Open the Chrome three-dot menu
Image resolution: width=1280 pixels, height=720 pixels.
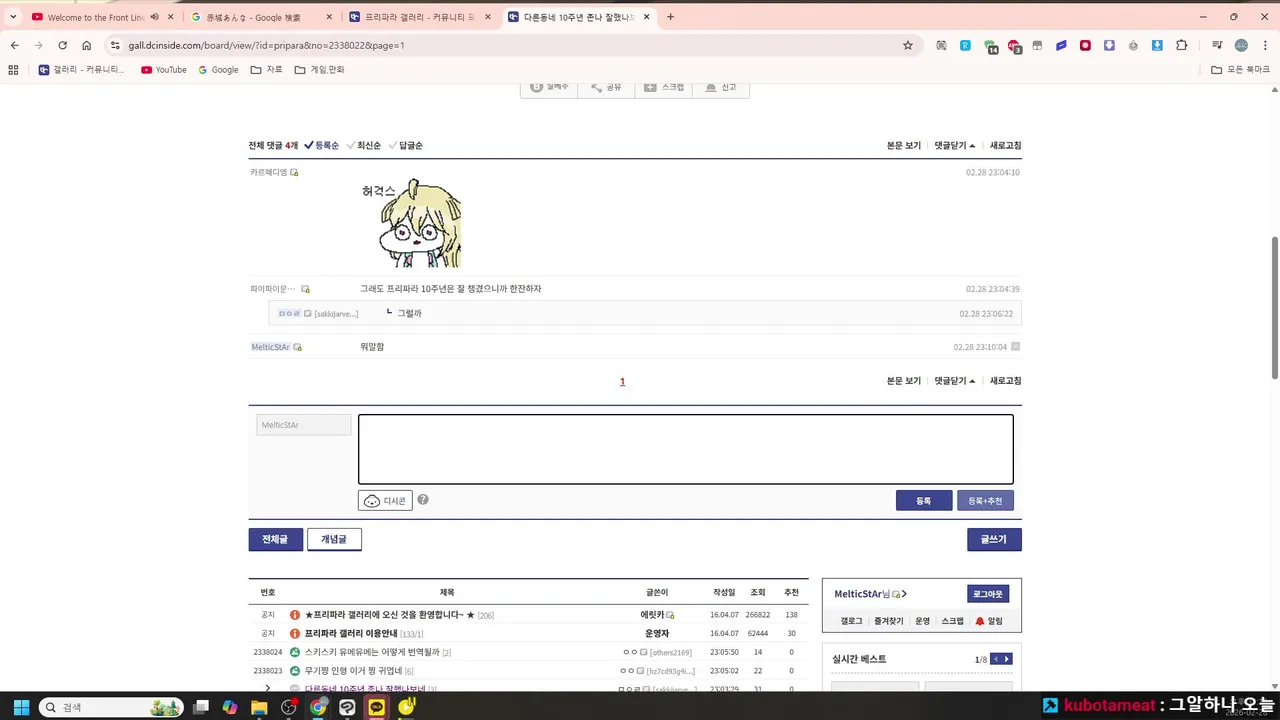[x=1265, y=45]
